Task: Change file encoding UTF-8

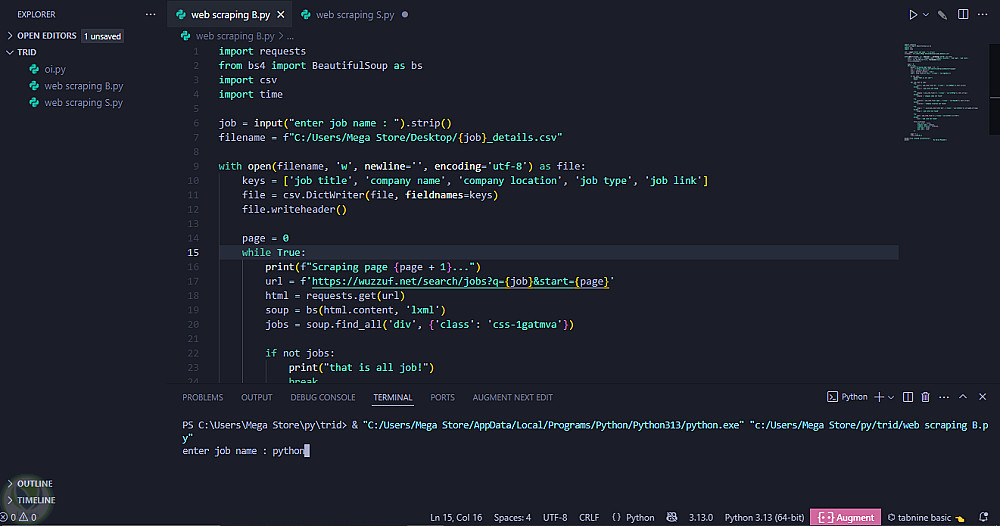Action: click(555, 518)
